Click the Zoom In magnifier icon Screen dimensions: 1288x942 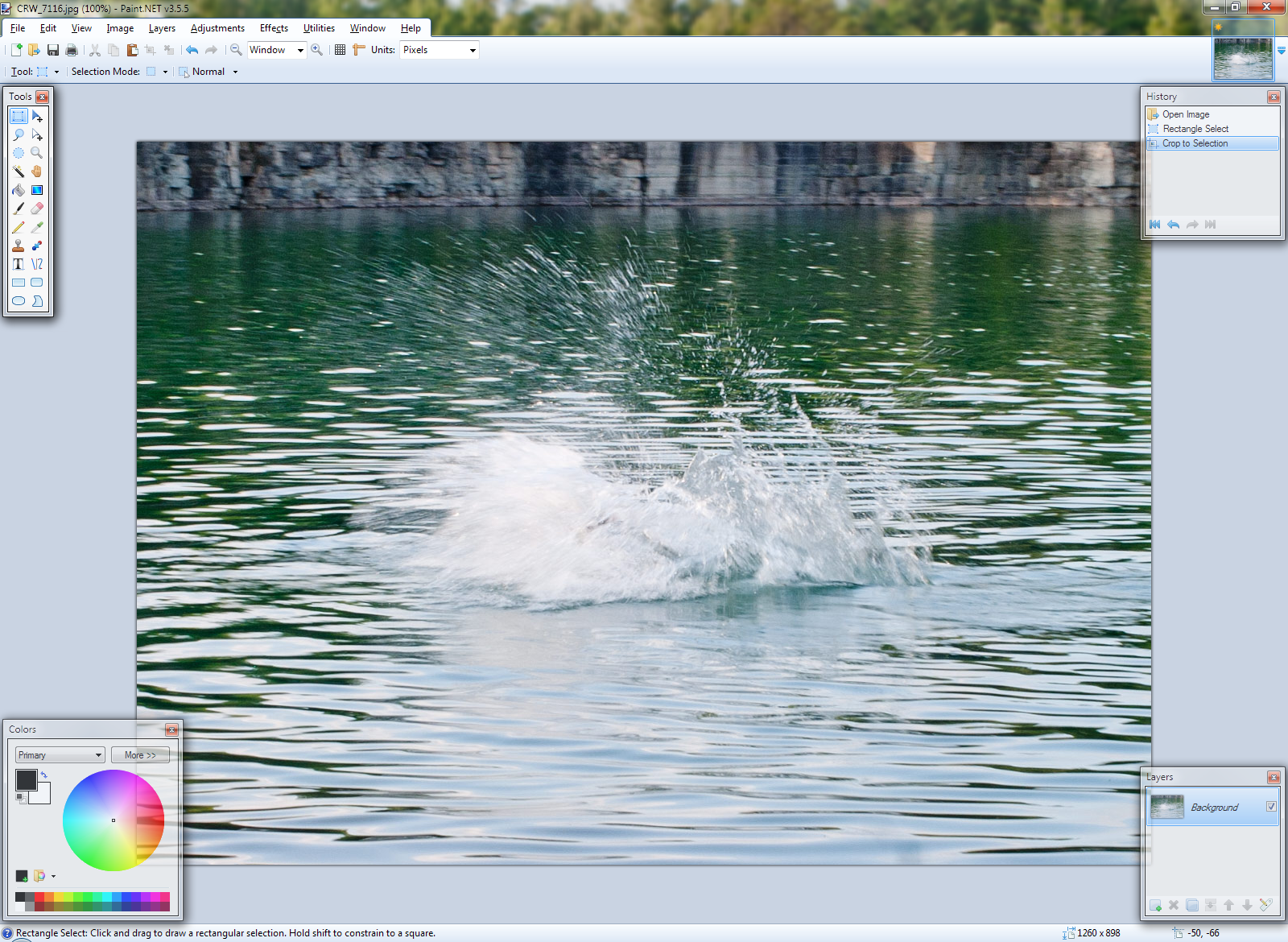(317, 50)
